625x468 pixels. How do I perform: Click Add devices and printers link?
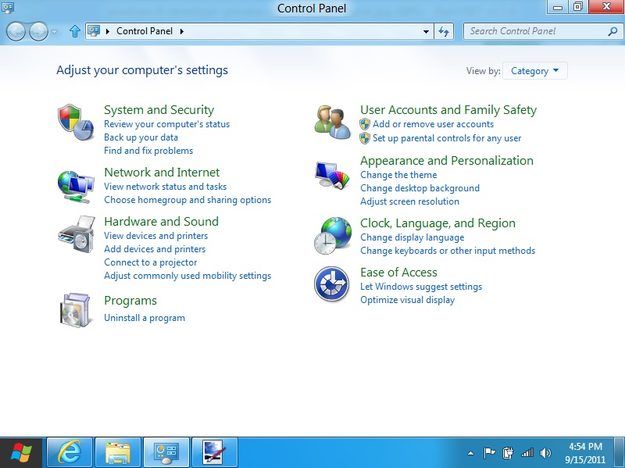click(155, 249)
